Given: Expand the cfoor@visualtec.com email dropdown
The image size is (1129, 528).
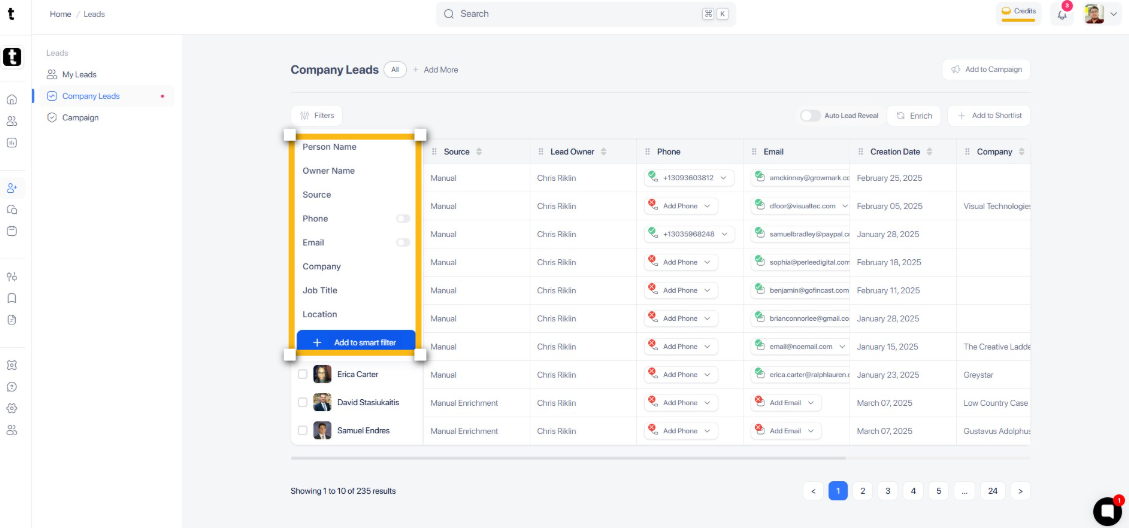Looking at the screenshot, I should click(844, 206).
